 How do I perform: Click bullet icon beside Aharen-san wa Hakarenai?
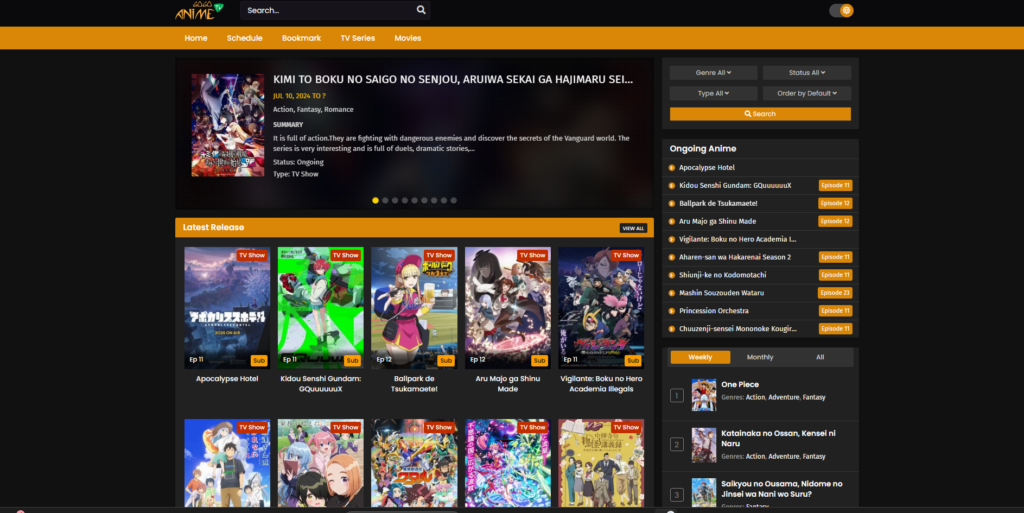672,257
